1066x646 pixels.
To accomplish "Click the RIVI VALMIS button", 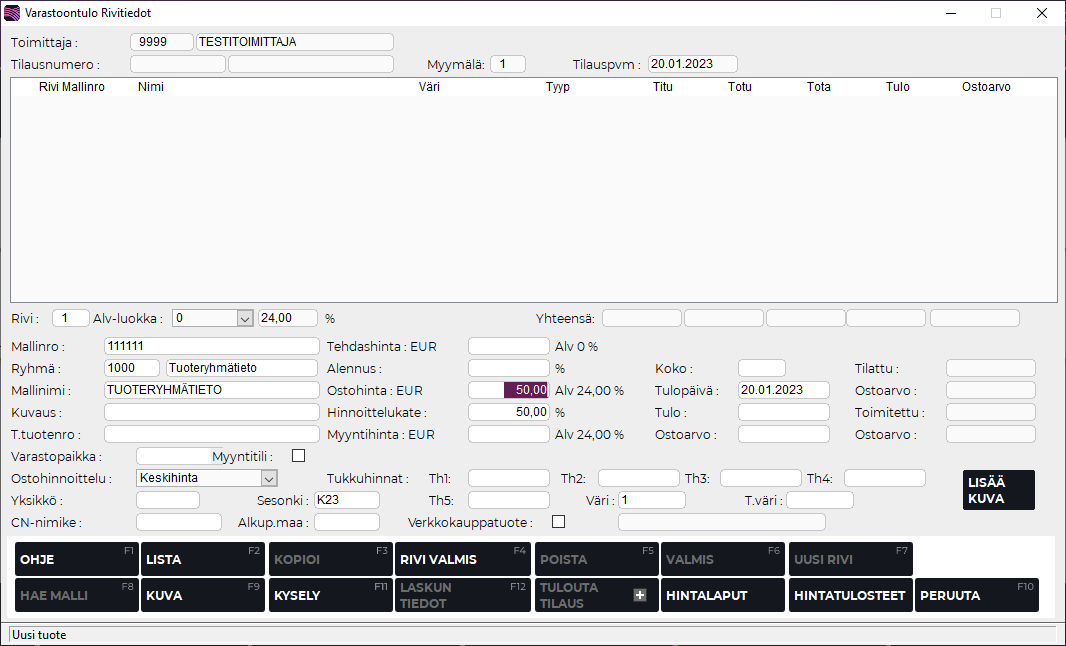I will tap(462, 559).
